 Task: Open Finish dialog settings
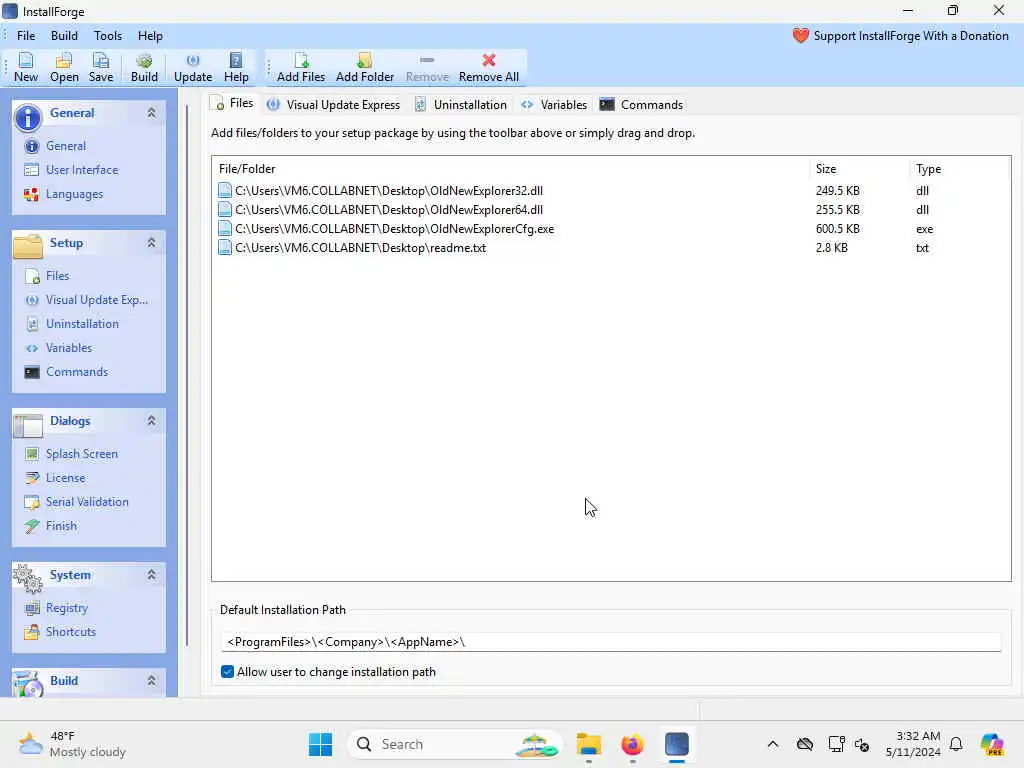[61, 526]
